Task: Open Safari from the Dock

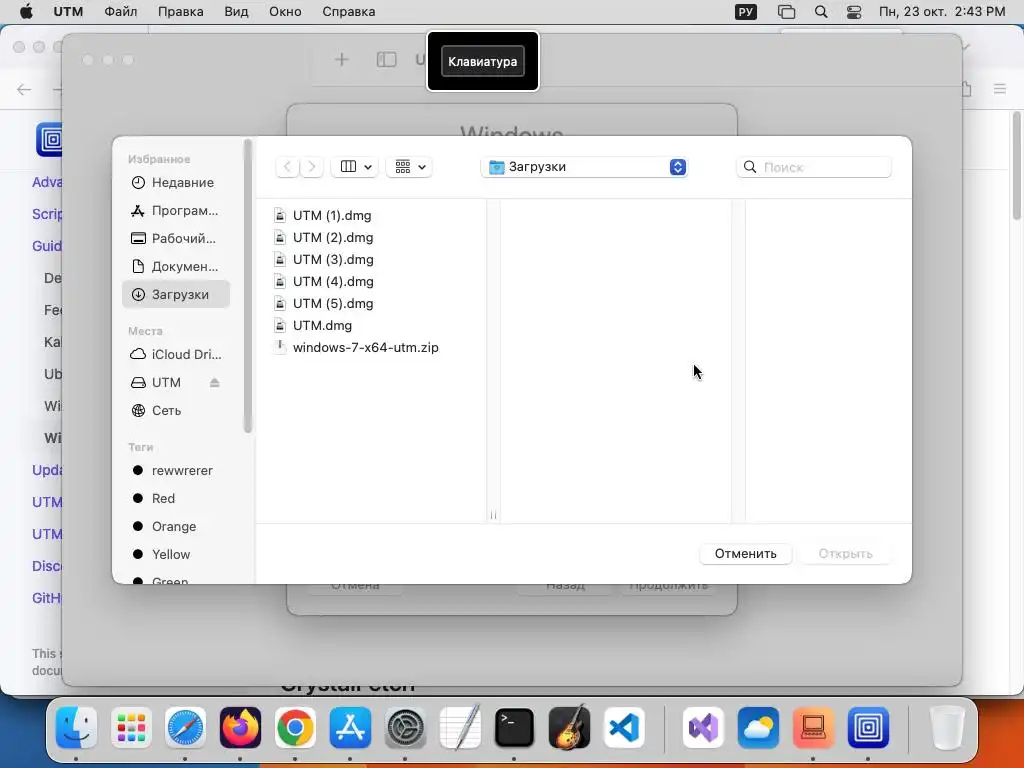Action: 185,728
